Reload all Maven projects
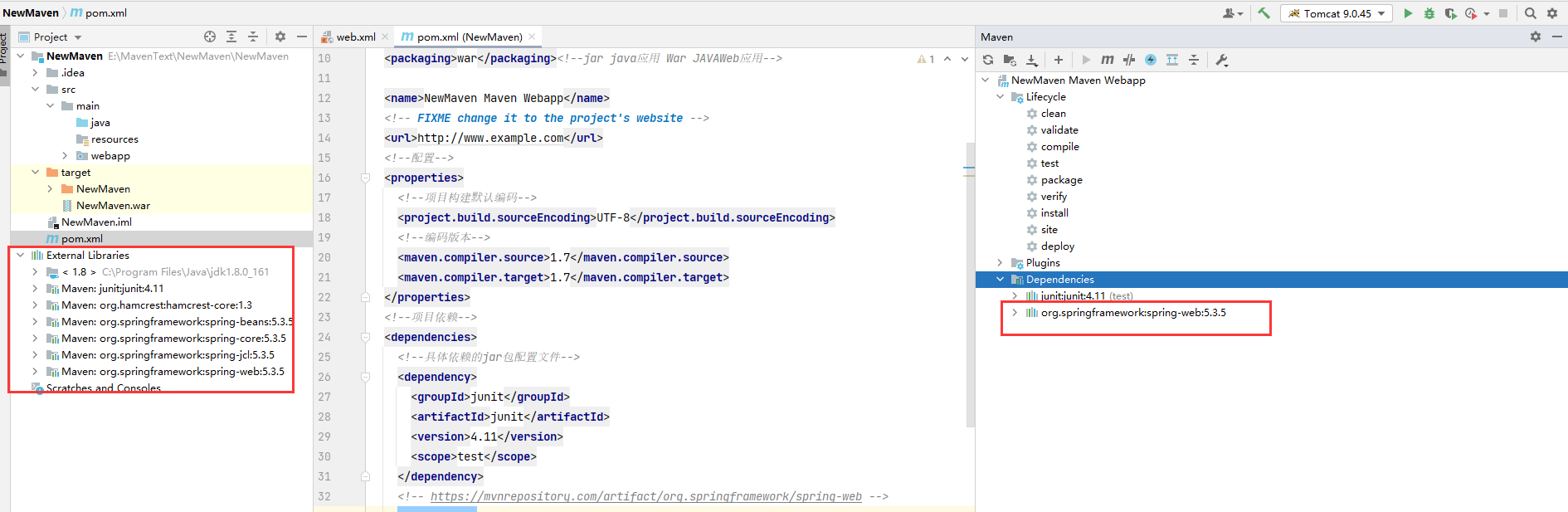1568x512 pixels. tap(987, 60)
